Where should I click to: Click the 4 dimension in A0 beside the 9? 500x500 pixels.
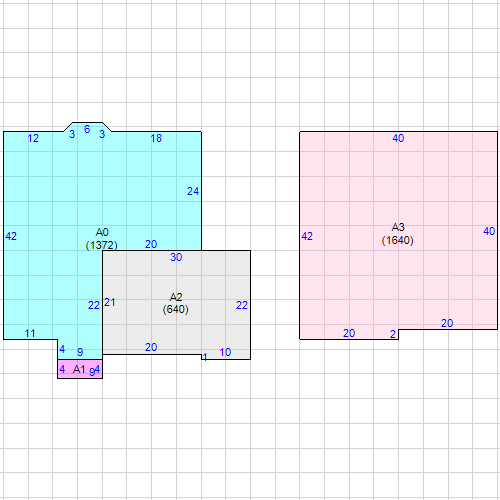(62, 349)
